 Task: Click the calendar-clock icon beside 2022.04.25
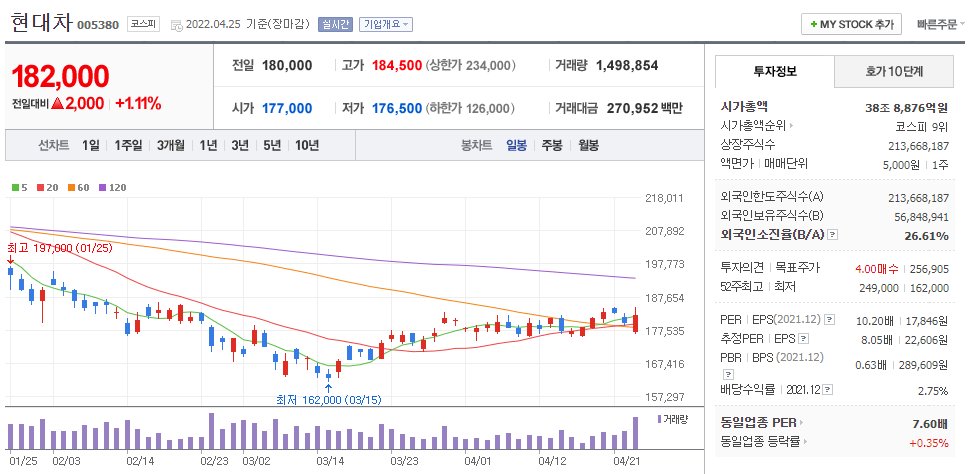click(176, 25)
